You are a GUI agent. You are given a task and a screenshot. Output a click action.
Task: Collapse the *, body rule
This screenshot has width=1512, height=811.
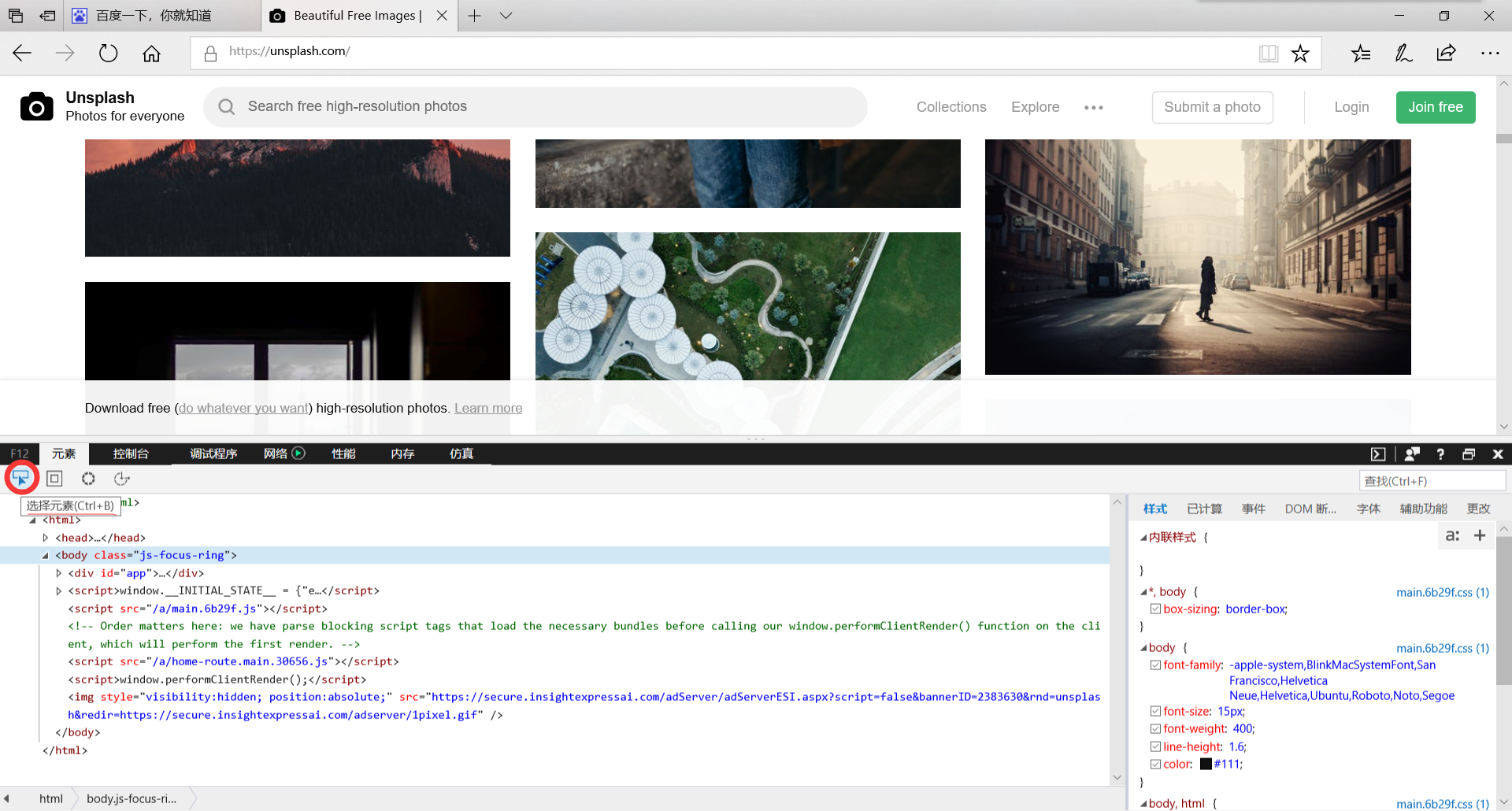[x=1143, y=591]
